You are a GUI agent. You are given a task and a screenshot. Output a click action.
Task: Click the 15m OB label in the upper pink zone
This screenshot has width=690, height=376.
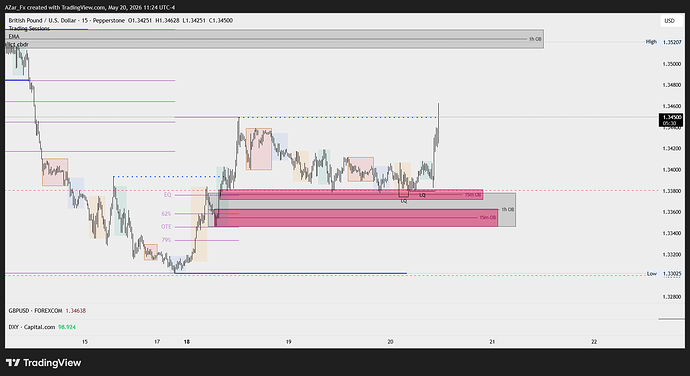473,195
